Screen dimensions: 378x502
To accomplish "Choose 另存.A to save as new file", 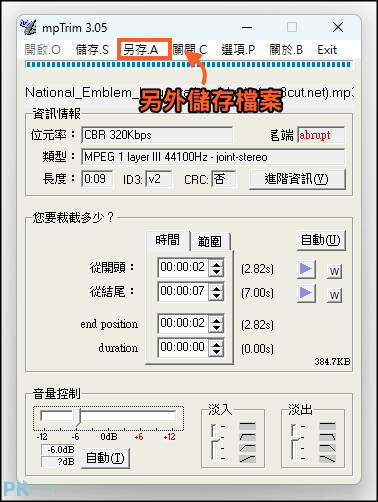I will tap(141, 50).
